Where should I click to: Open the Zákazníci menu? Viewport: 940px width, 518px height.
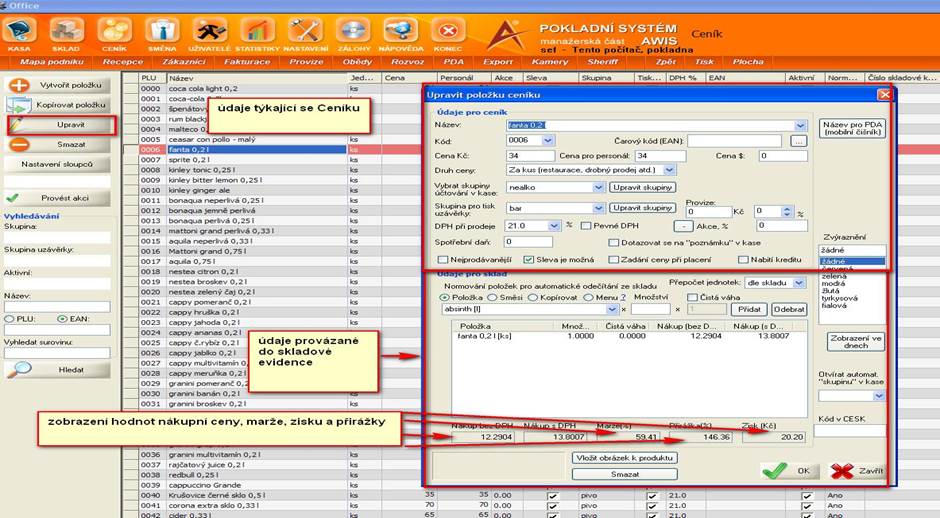click(183, 62)
